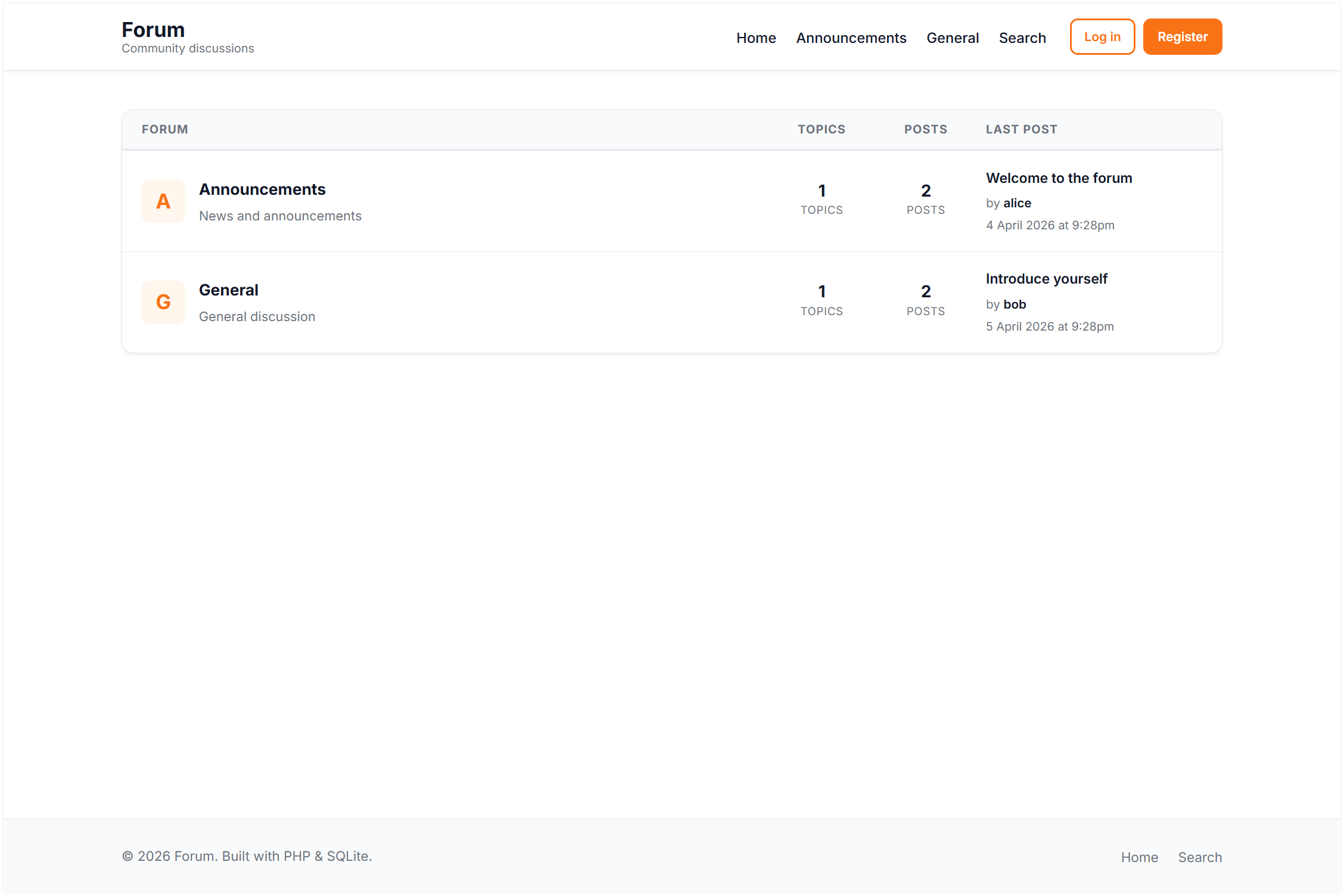
Task: Open the "Introduce yourself" topic
Action: pos(1047,278)
